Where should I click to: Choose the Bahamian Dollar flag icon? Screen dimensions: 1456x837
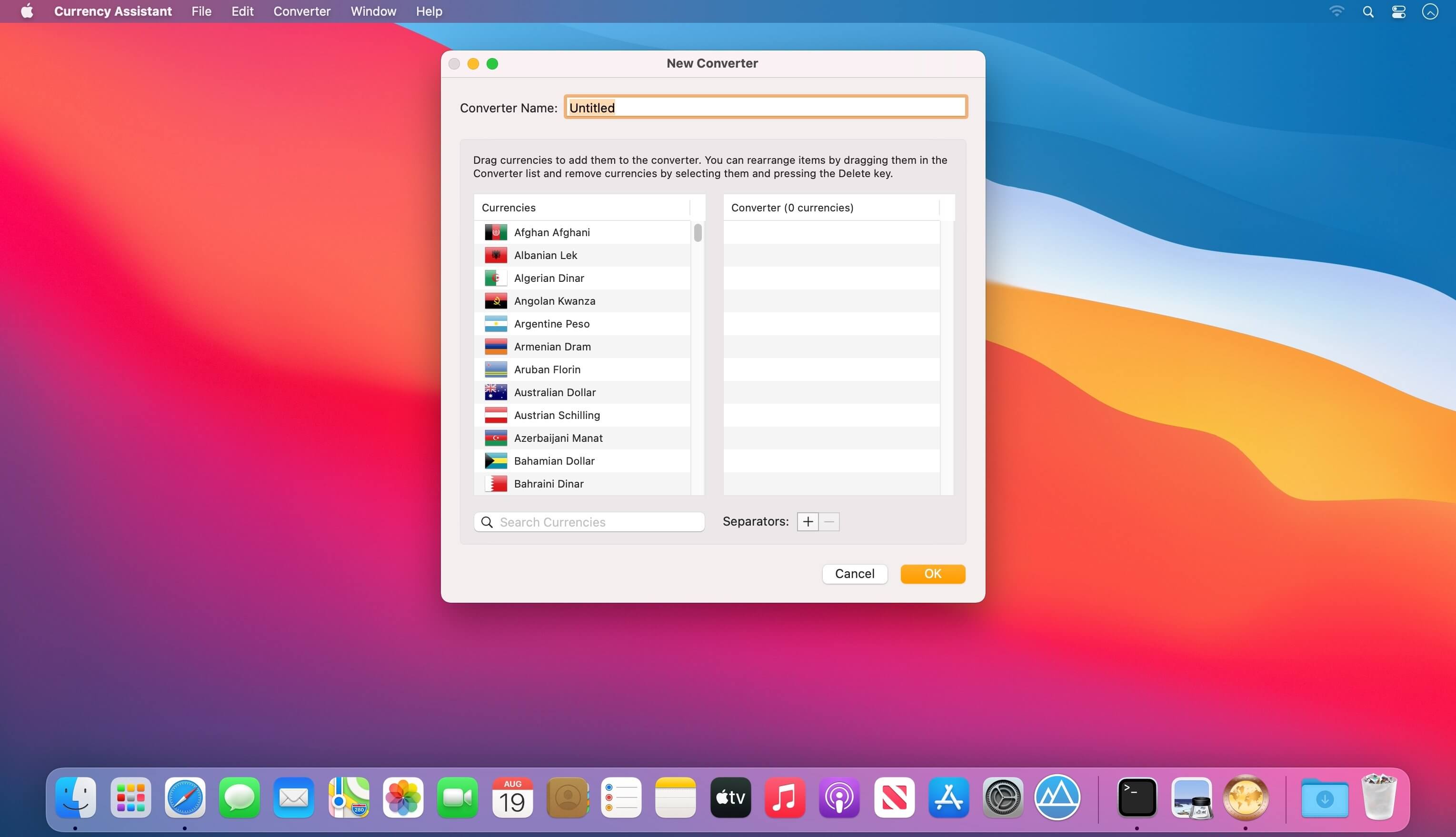click(x=496, y=460)
